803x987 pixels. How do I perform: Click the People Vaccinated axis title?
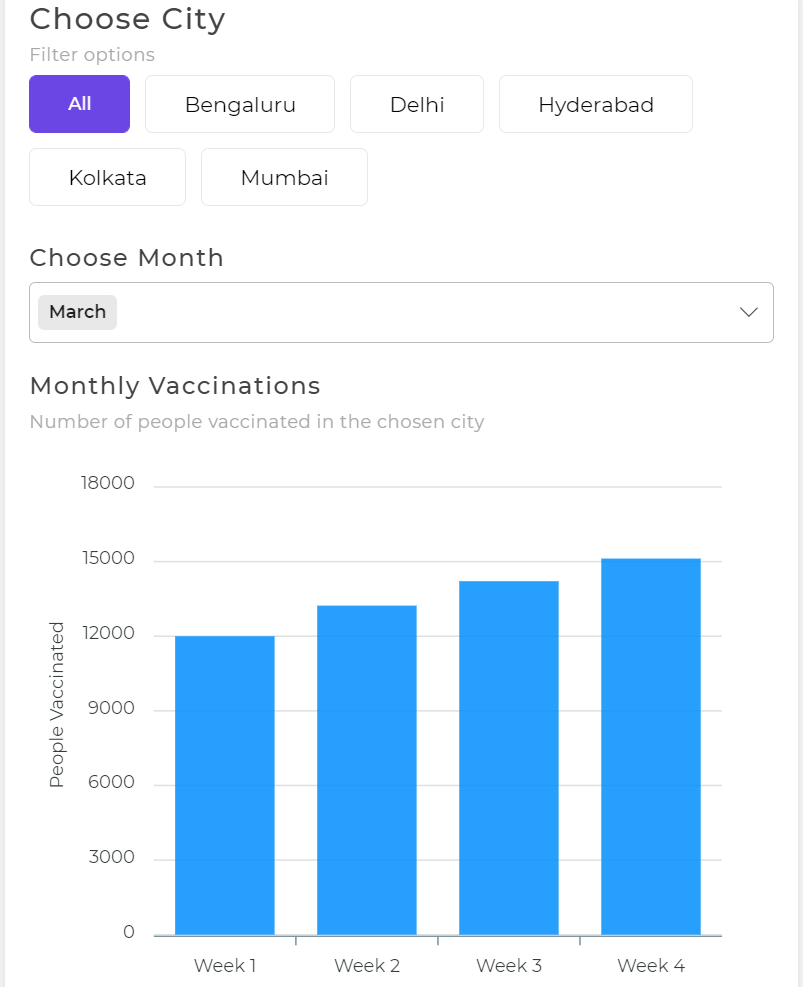tap(57, 704)
